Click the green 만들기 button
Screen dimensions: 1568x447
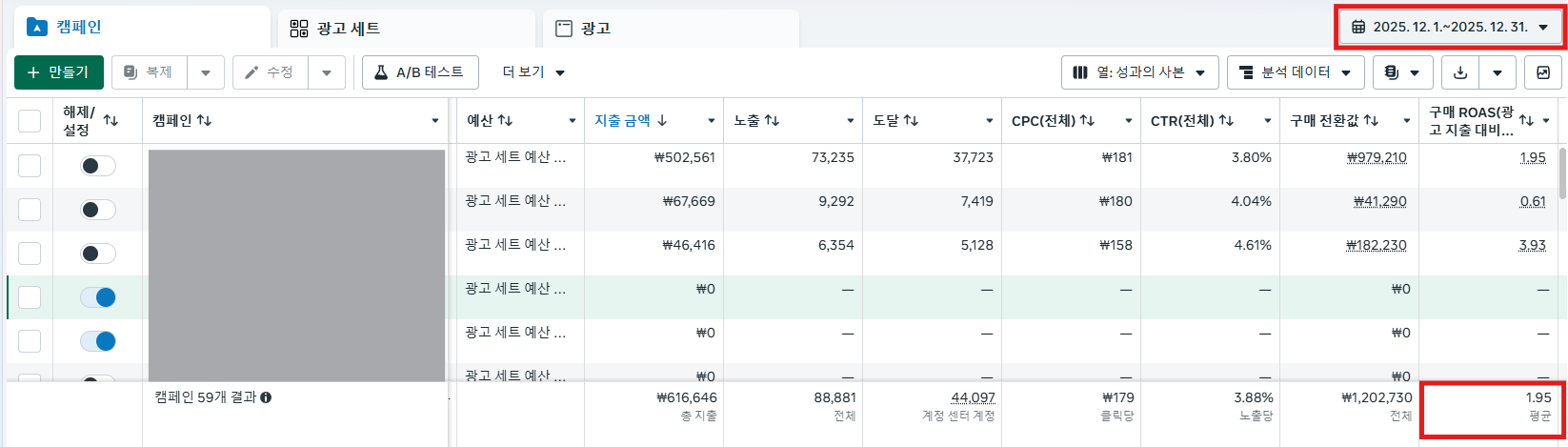pyautogui.click(x=59, y=72)
